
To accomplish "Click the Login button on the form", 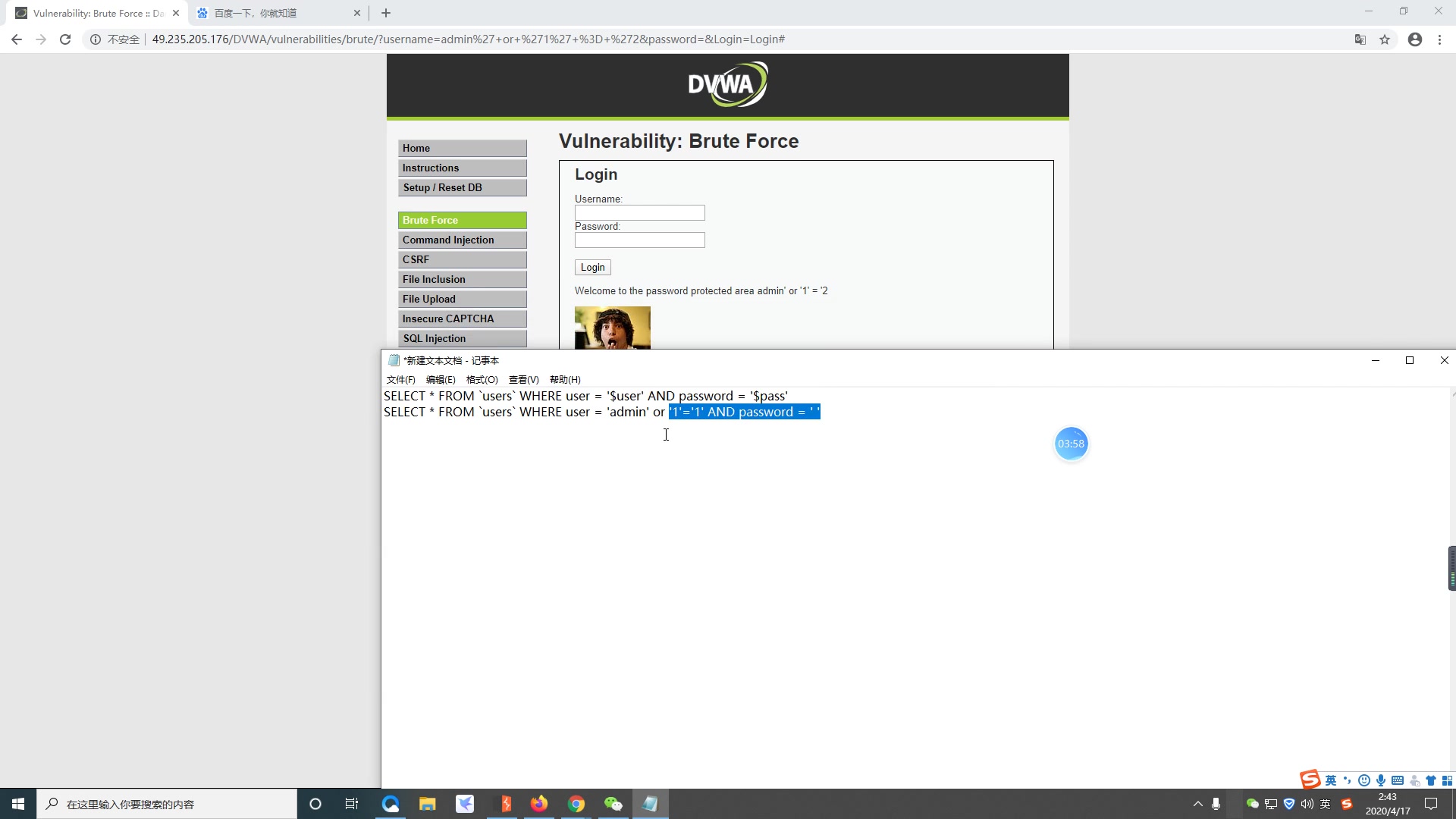I will (593, 267).
